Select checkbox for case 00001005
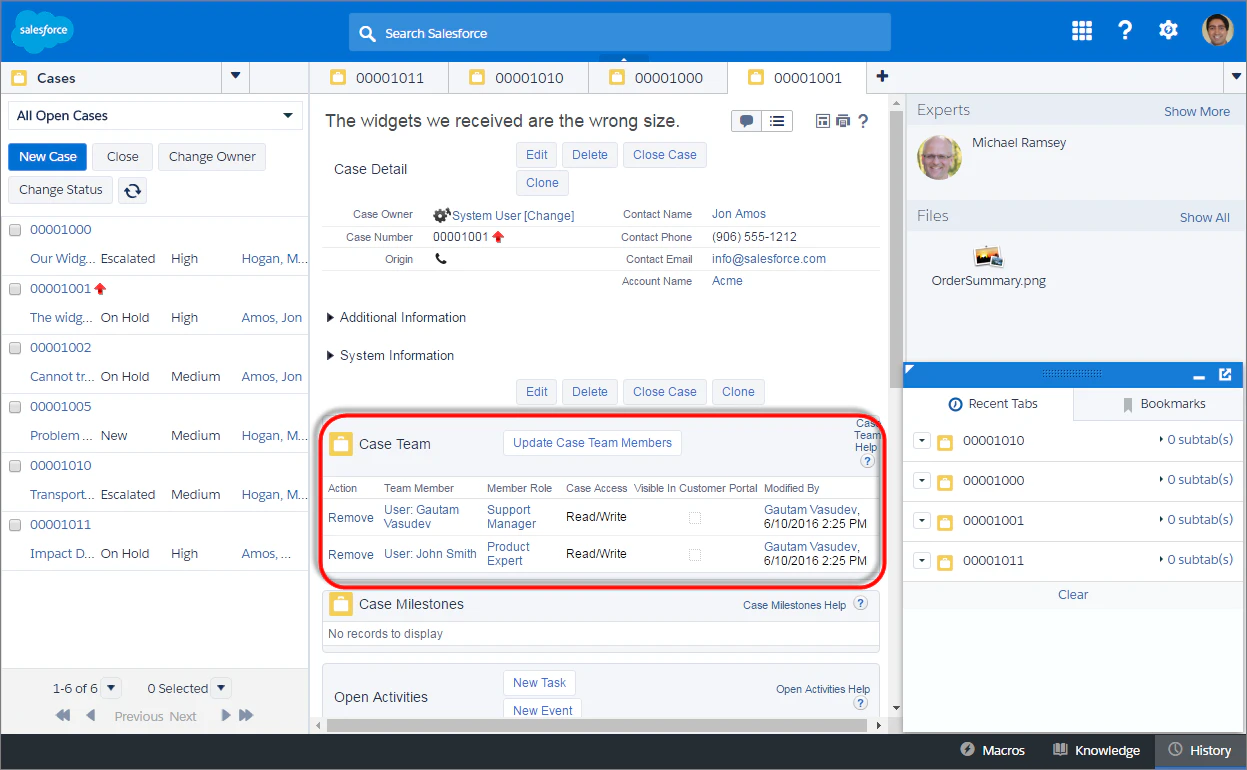The image size is (1247, 770). coord(15,407)
